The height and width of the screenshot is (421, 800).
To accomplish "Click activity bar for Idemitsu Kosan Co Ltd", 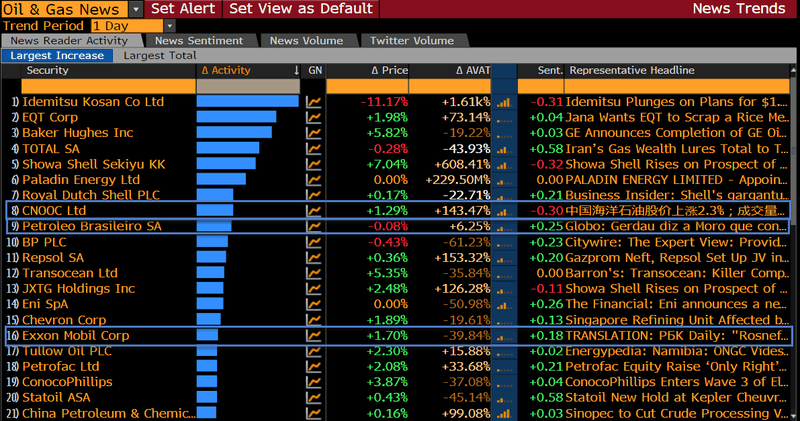I will (247, 102).
